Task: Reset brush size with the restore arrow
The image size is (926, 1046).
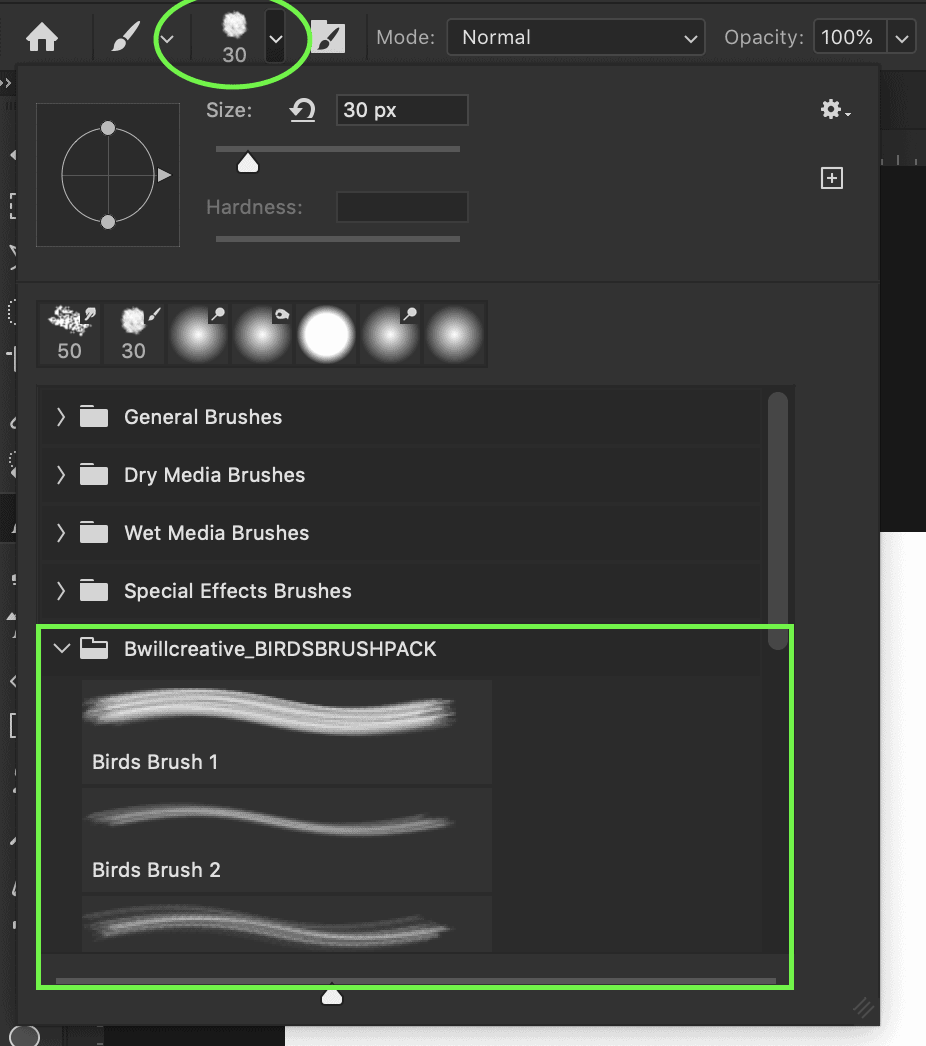Action: click(303, 110)
